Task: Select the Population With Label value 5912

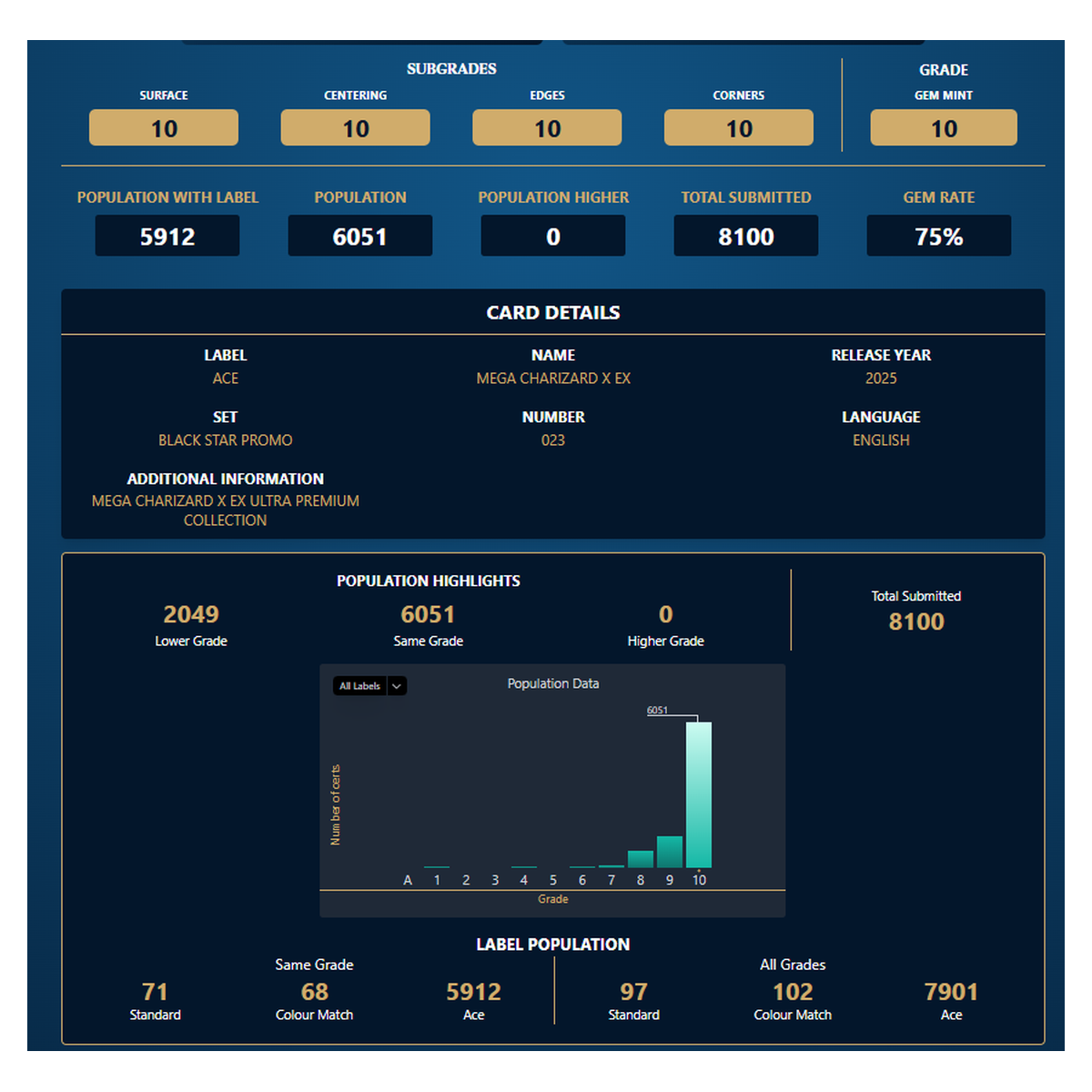Action: tap(167, 236)
